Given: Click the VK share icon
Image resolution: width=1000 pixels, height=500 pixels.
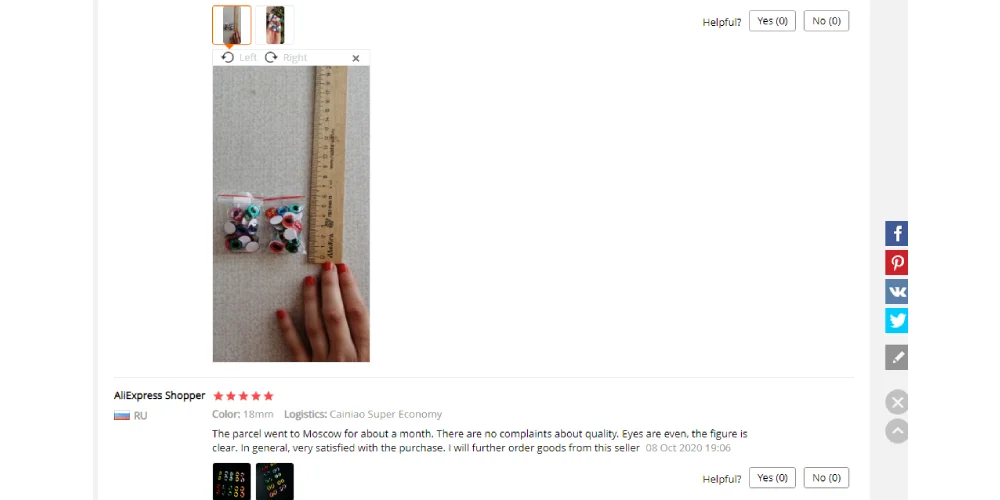Looking at the screenshot, I should tap(896, 291).
